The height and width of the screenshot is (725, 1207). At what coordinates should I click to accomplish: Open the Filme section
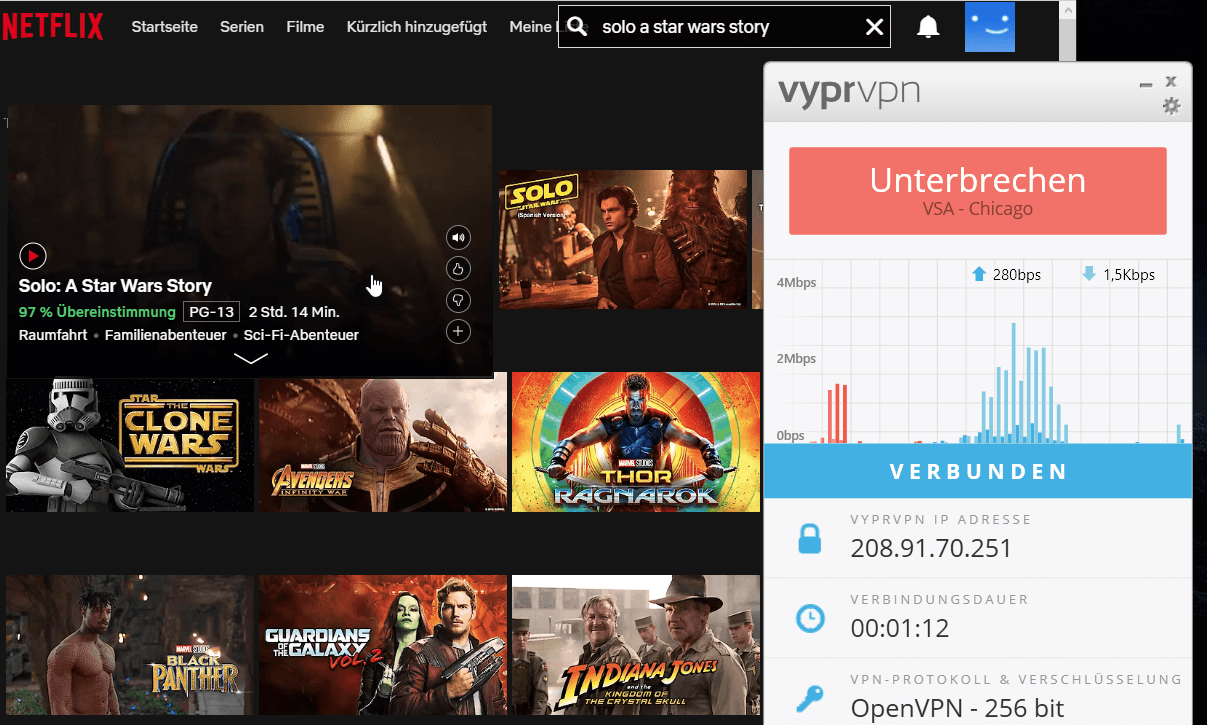click(305, 27)
